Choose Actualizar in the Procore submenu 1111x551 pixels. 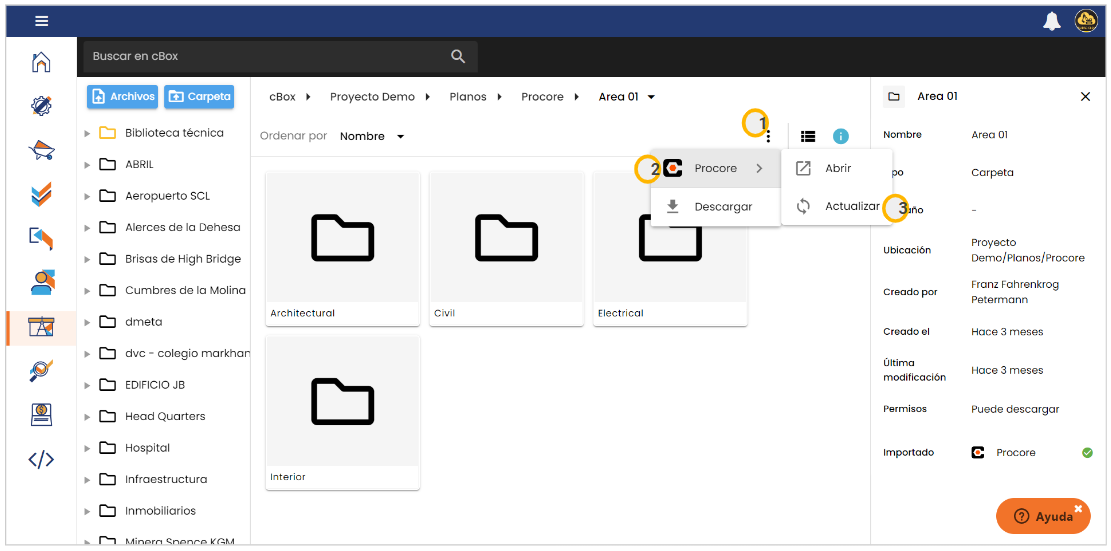(x=850, y=207)
